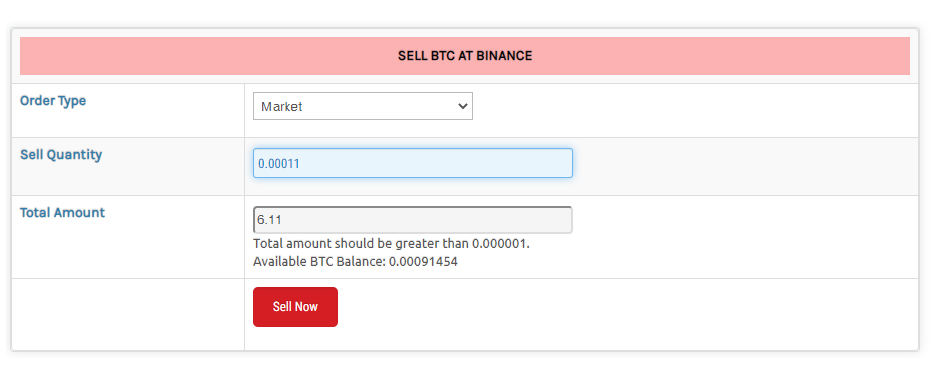
Task: Click the empty cell beside Sell Now
Action: 128,314
